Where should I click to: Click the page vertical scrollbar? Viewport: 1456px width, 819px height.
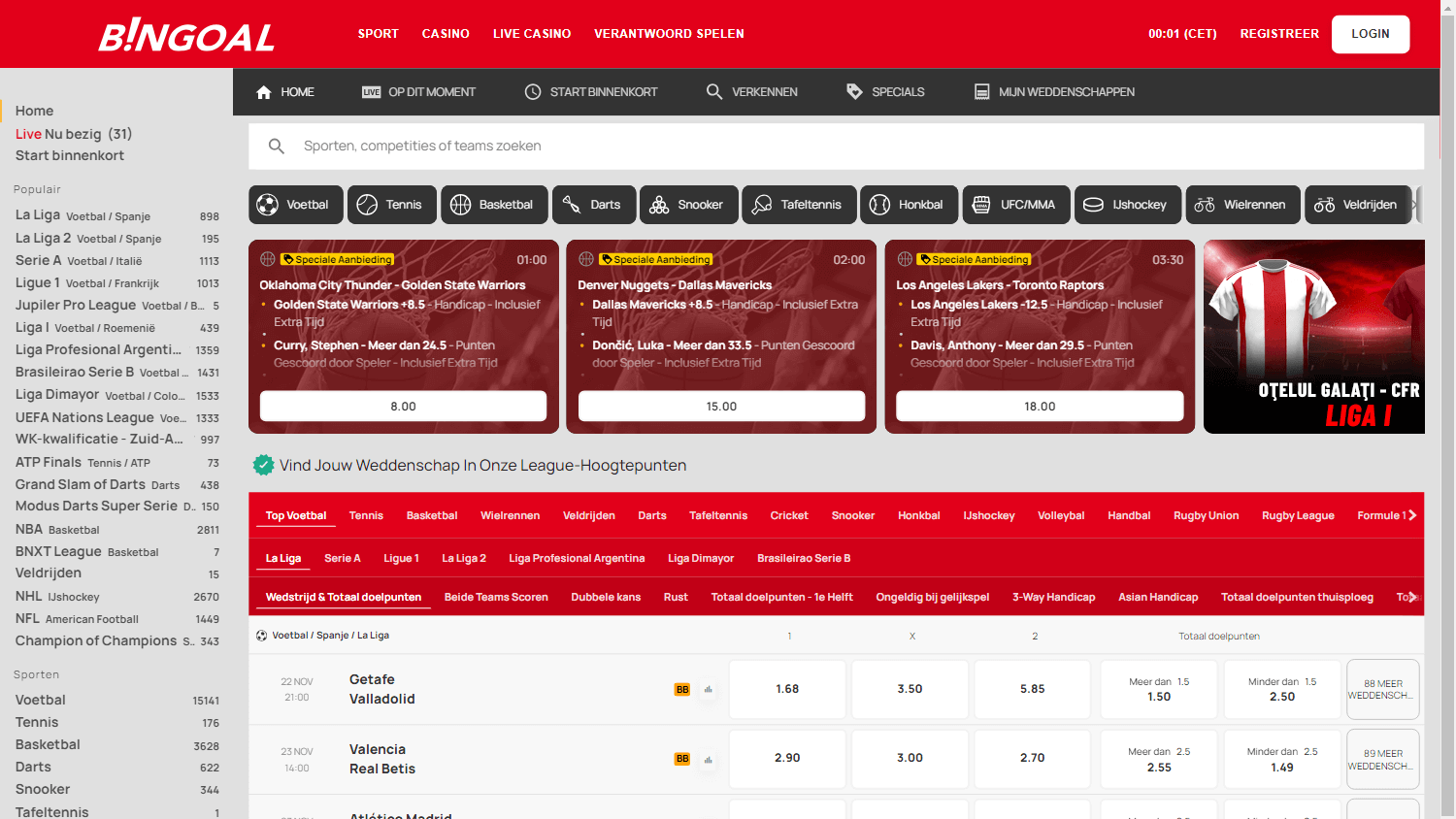pyautogui.click(x=1447, y=409)
